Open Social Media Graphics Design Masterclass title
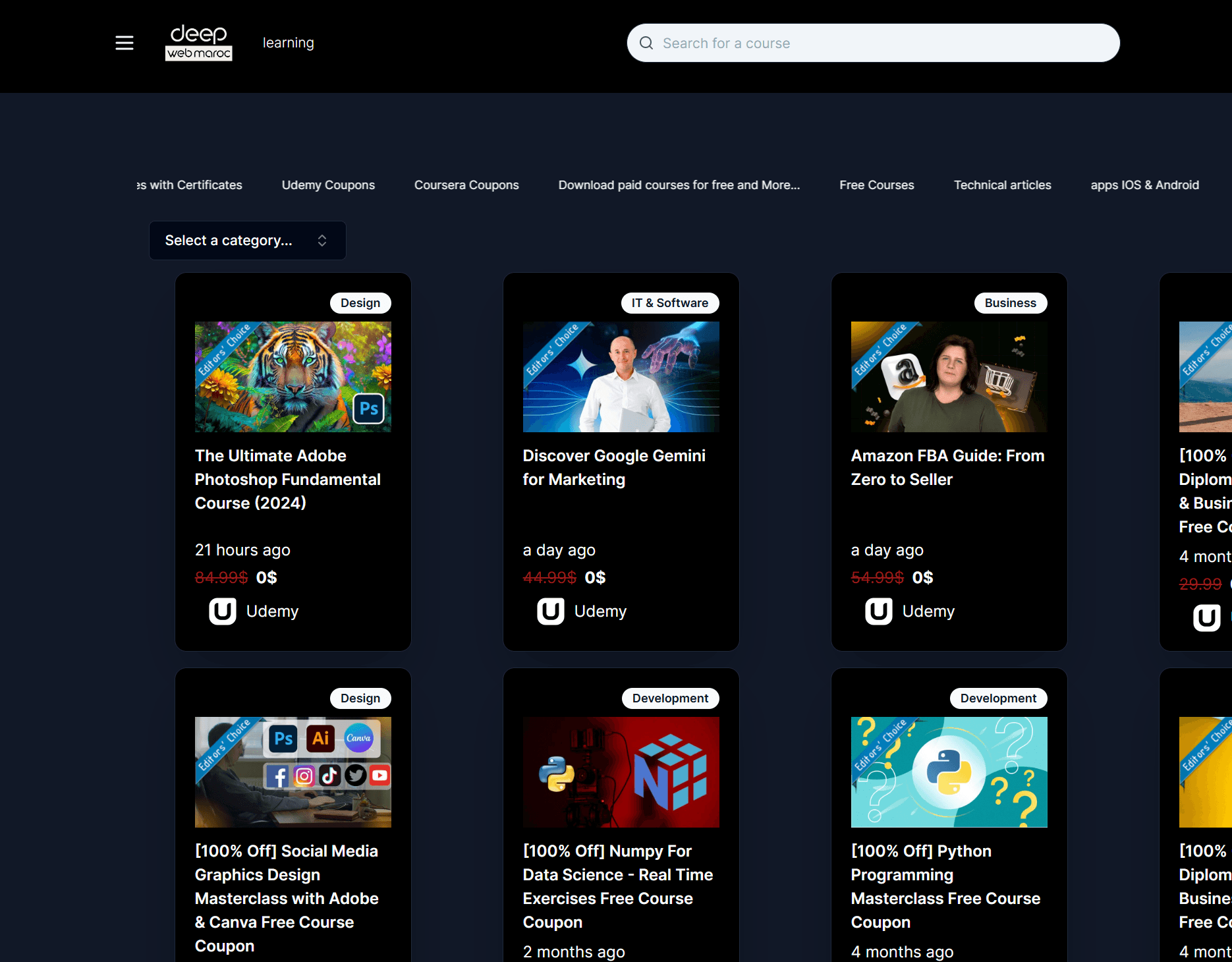Screen dimensions: 1232x962 [287, 899]
